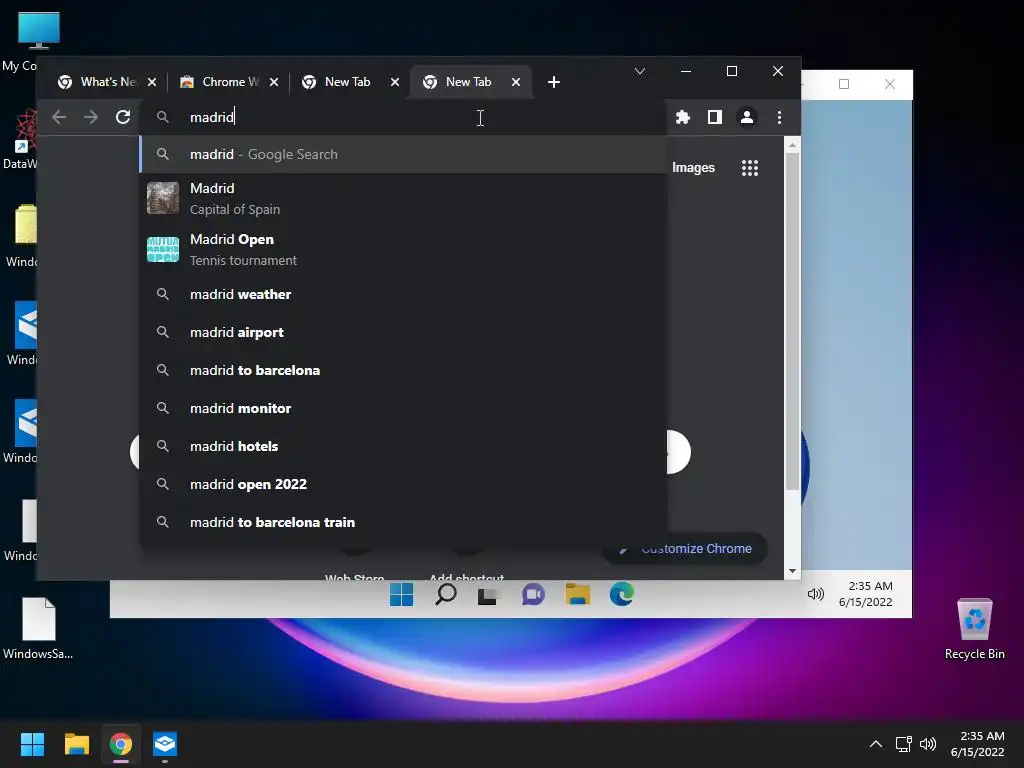
Task: Select the madrid weather suggestion
Action: point(404,295)
